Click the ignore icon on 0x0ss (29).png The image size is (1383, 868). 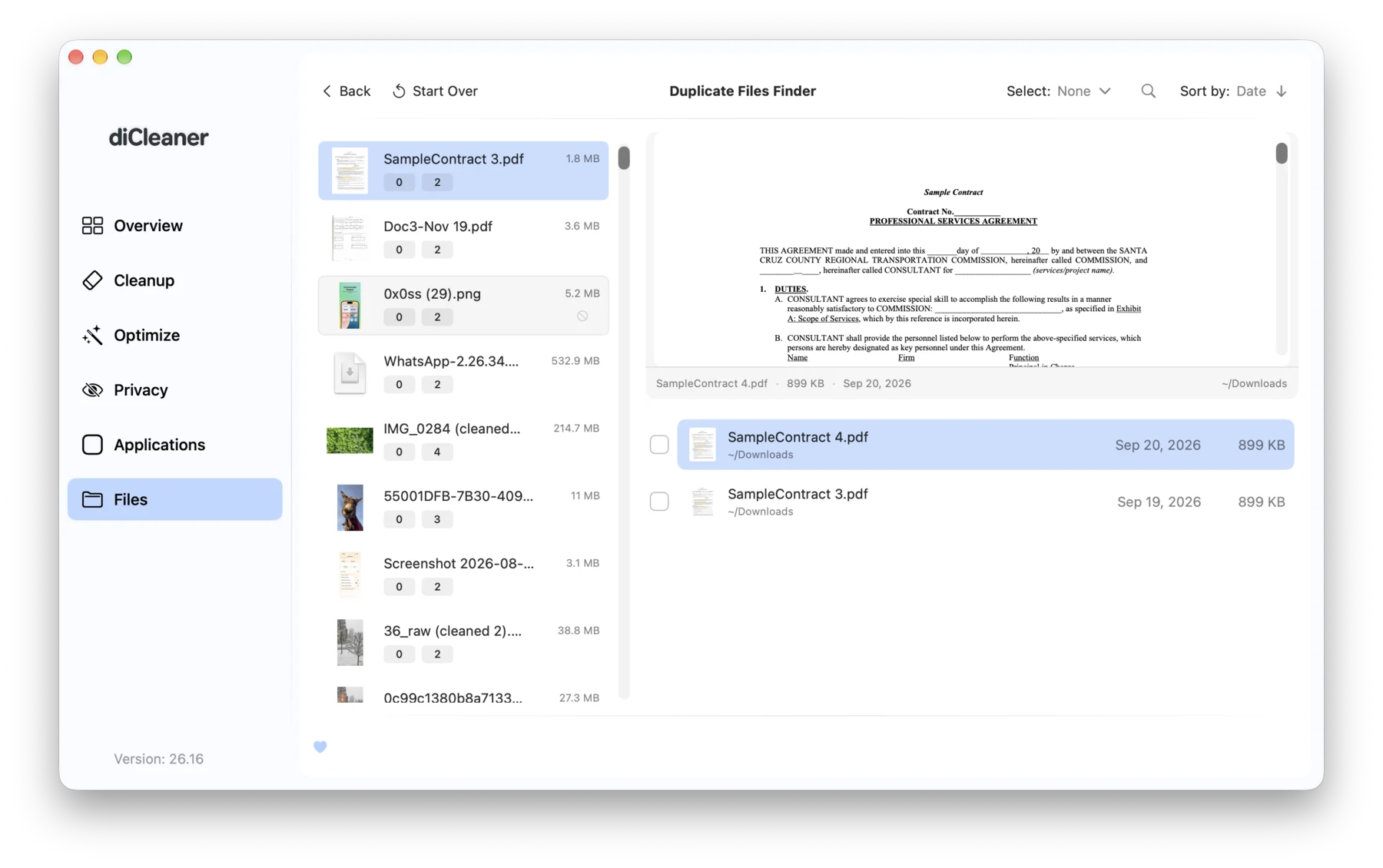tap(582, 316)
